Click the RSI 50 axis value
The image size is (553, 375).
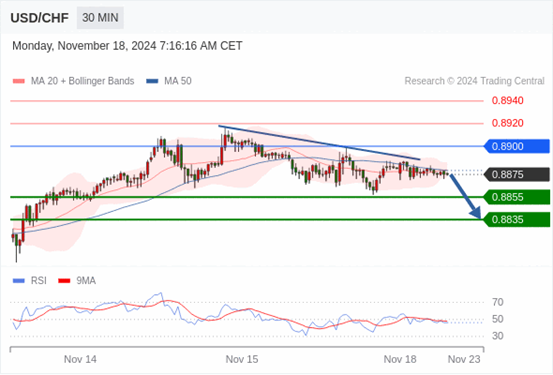[497, 319]
